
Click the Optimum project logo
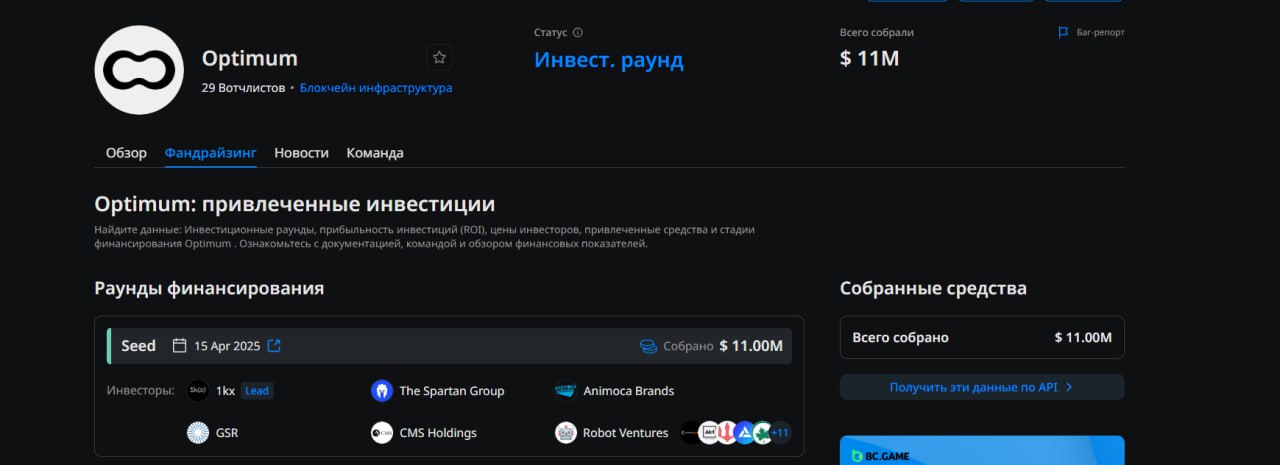click(139, 70)
